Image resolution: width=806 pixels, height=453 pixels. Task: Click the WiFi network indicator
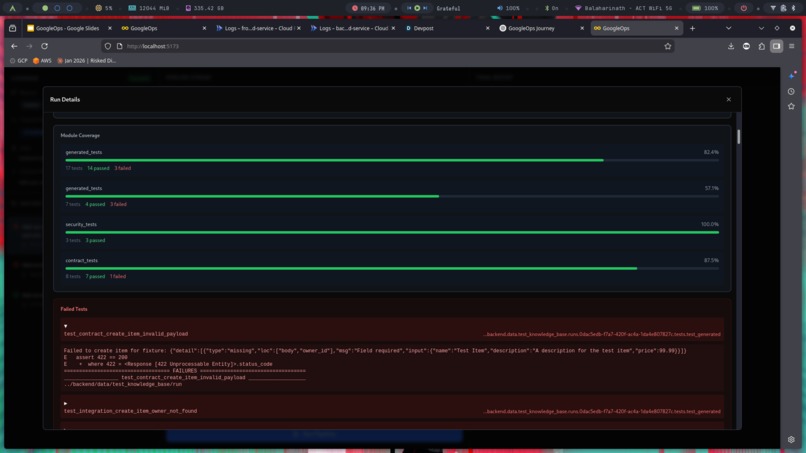click(623, 8)
